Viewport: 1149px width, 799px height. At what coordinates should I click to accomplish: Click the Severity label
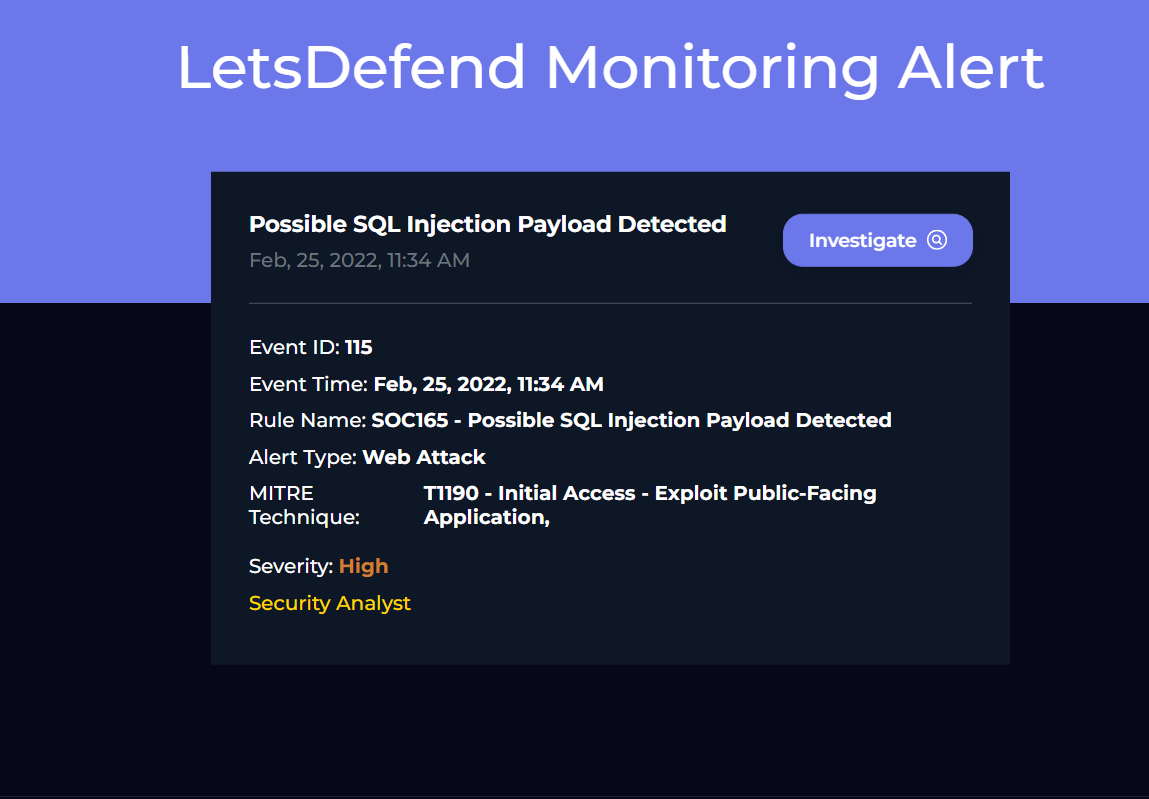click(291, 566)
